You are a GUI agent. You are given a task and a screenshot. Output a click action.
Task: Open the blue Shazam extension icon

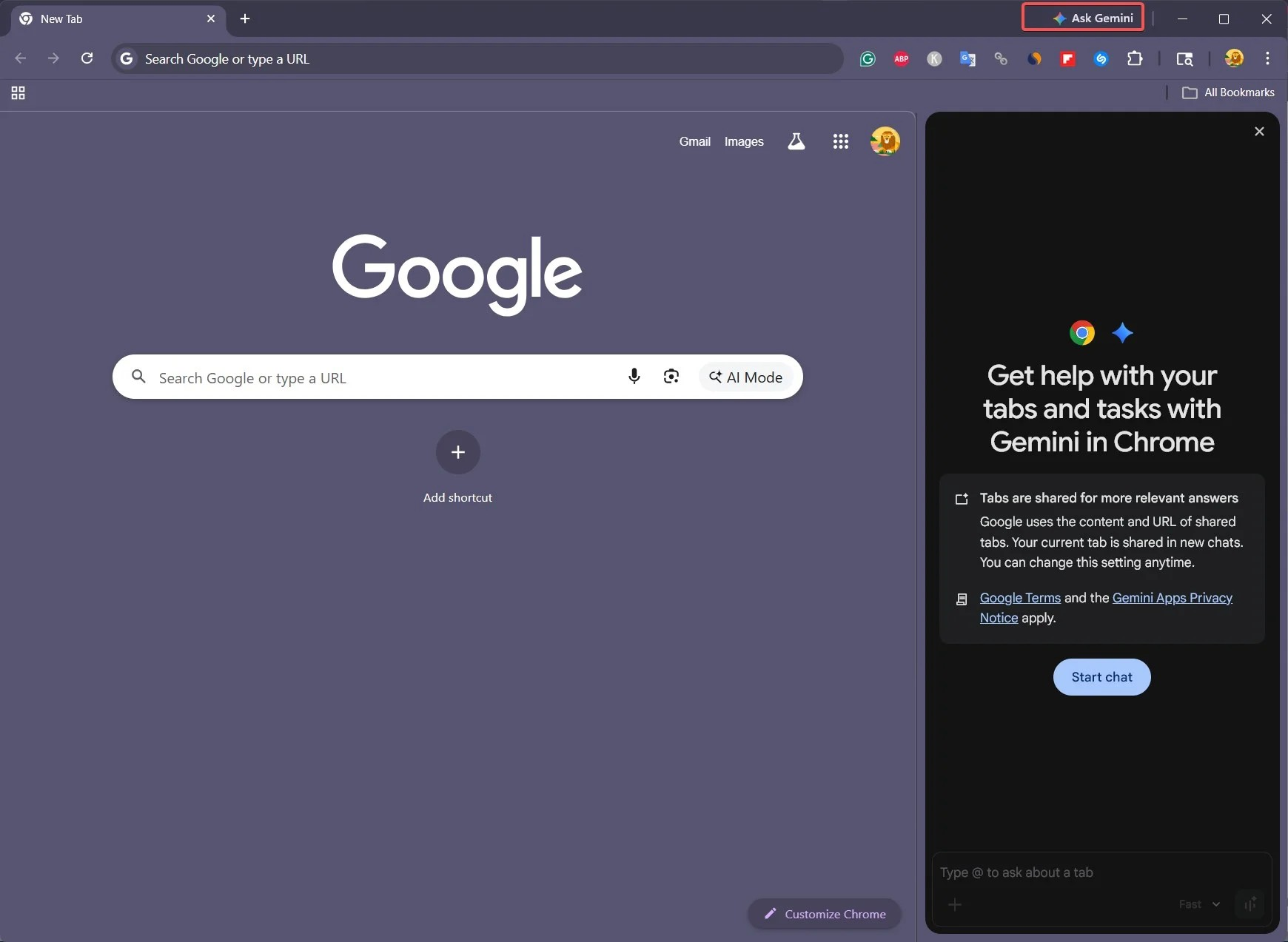(1101, 59)
